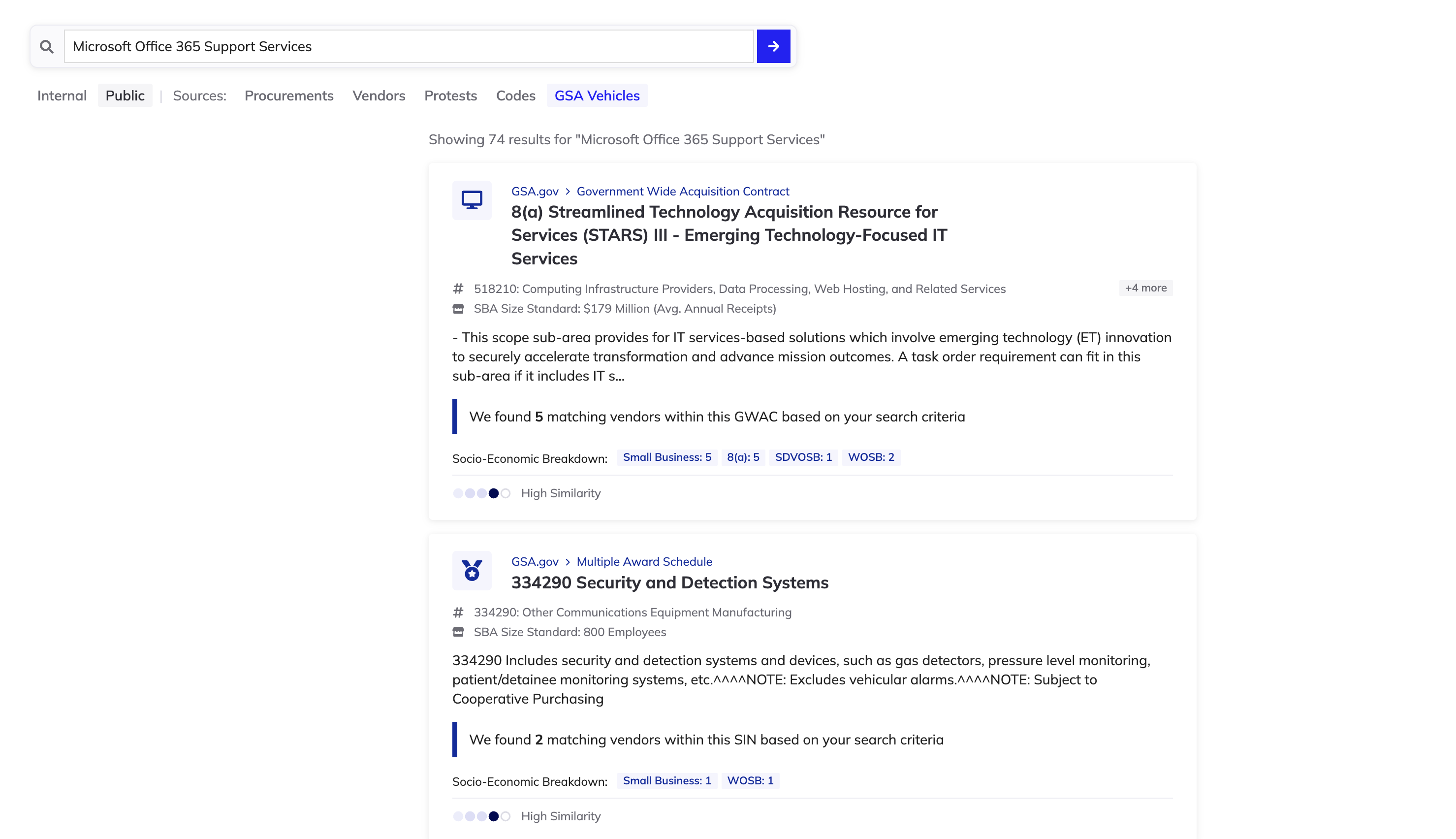
Task: Open the Protests source tab
Action: pyautogui.click(x=450, y=96)
